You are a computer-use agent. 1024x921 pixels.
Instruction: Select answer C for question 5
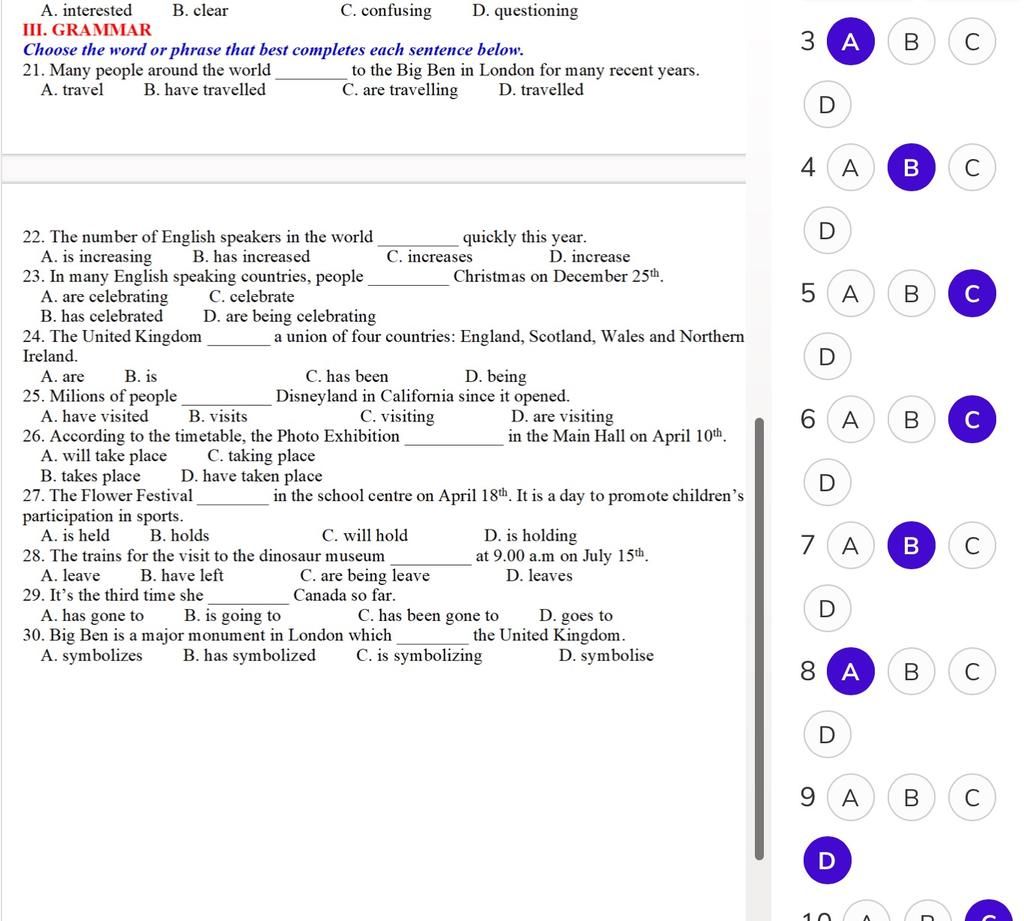(x=972, y=293)
